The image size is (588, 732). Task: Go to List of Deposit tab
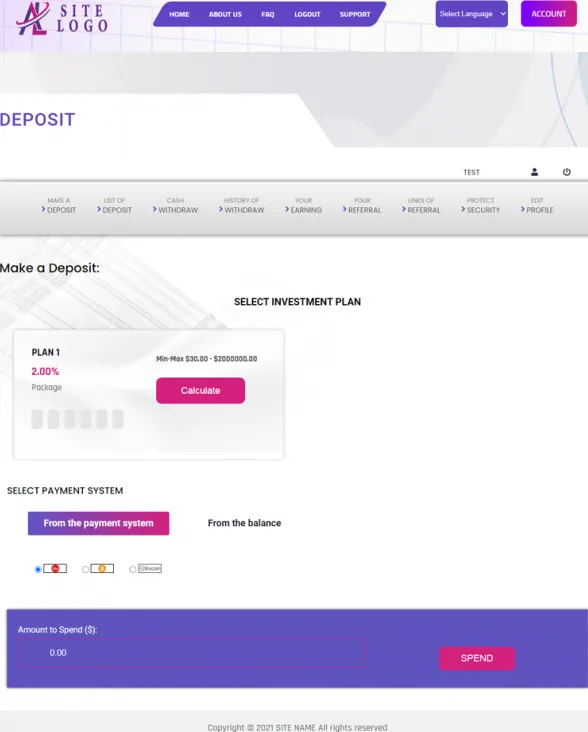(114, 205)
